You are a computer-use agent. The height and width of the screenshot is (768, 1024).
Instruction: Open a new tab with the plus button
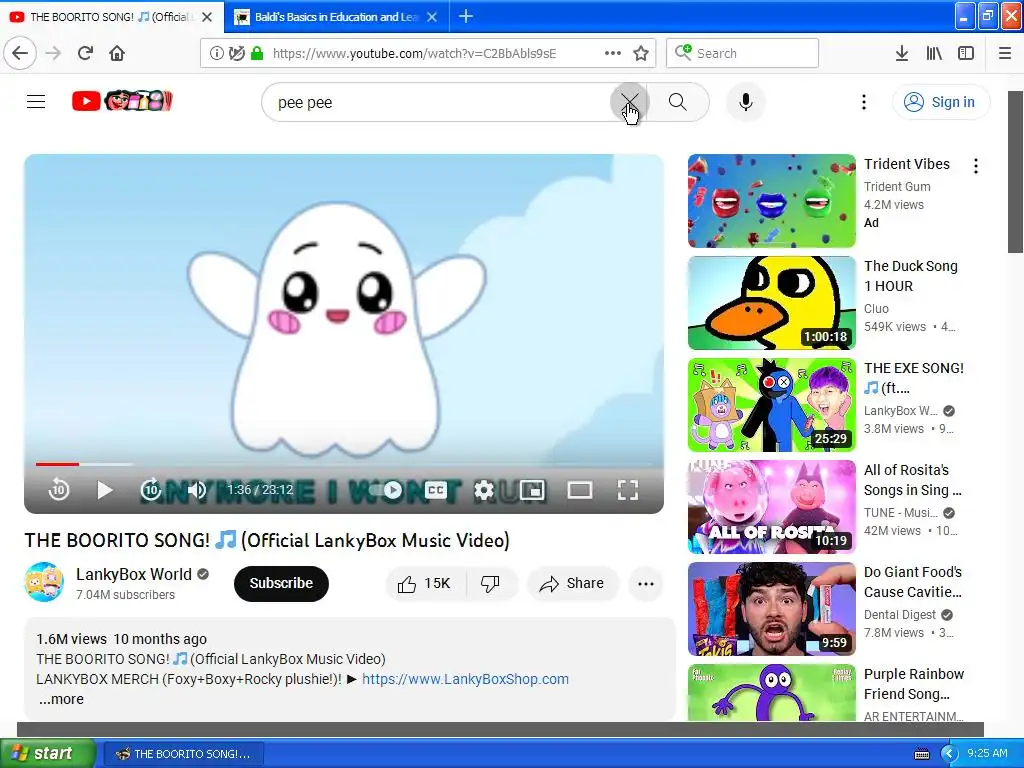pos(466,16)
